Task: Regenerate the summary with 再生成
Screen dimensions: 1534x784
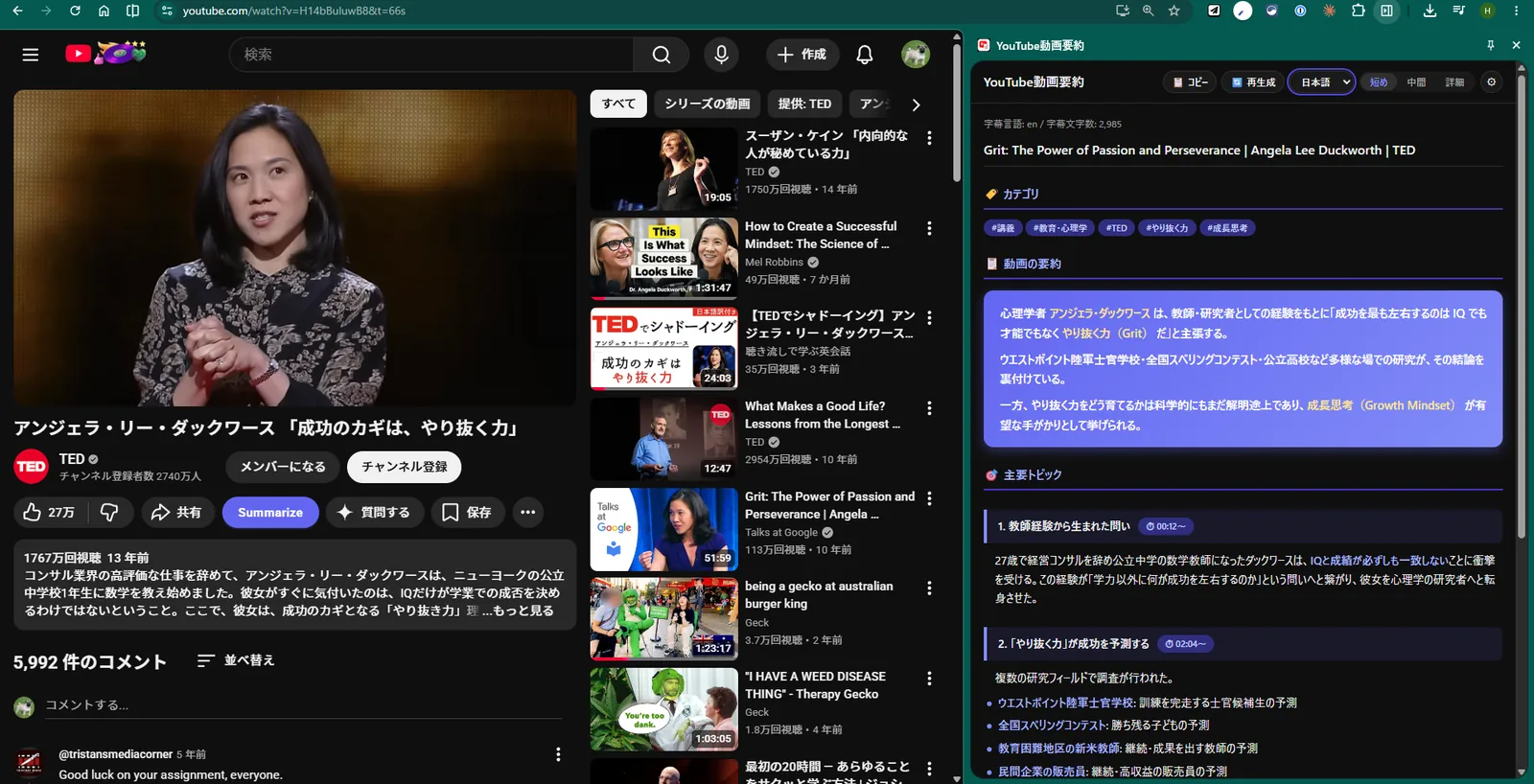Action: click(1253, 82)
